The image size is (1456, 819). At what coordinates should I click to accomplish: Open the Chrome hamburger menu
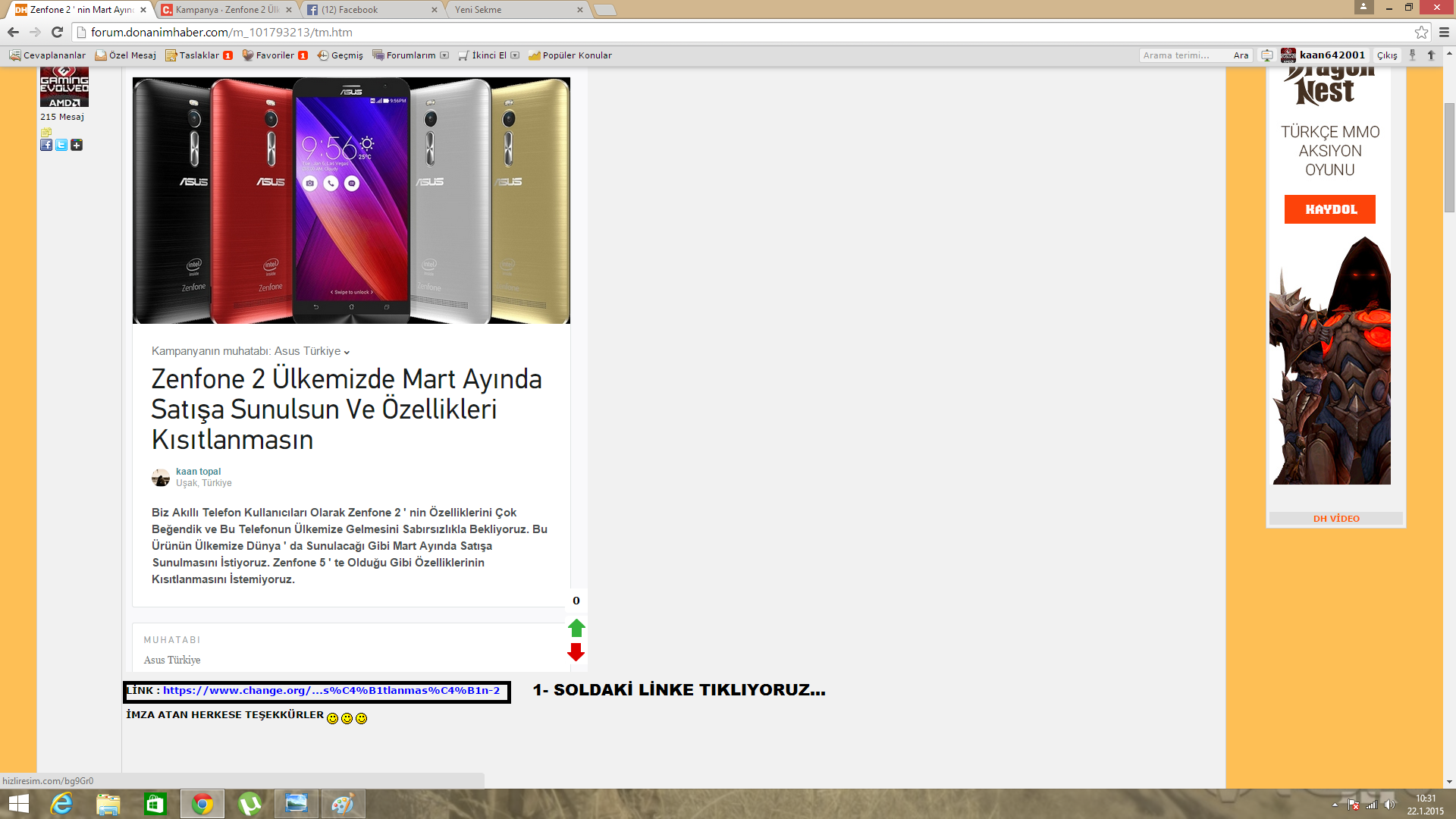click(1444, 32)
